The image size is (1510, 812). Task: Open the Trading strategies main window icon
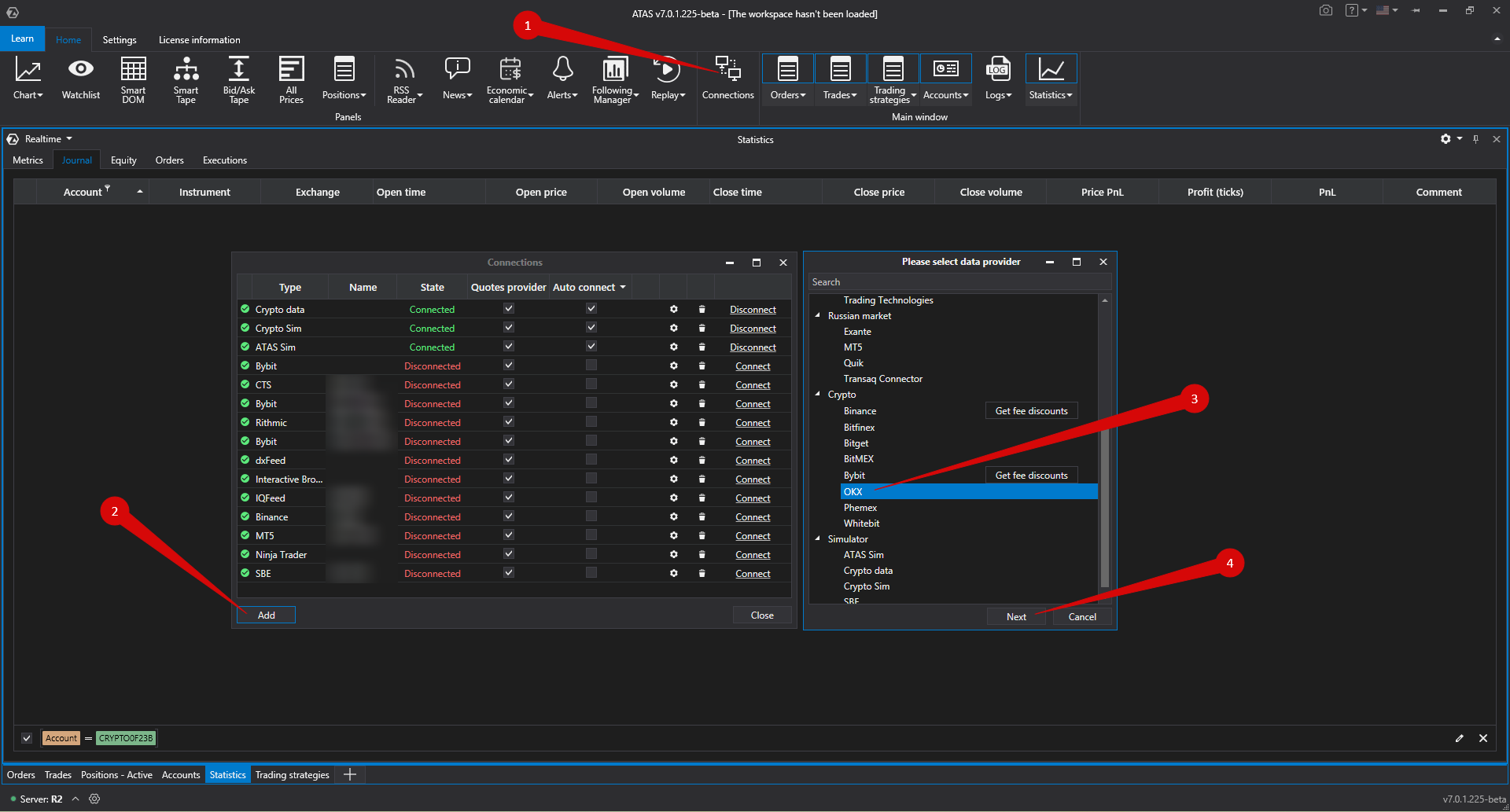click(x=893, y=69)
